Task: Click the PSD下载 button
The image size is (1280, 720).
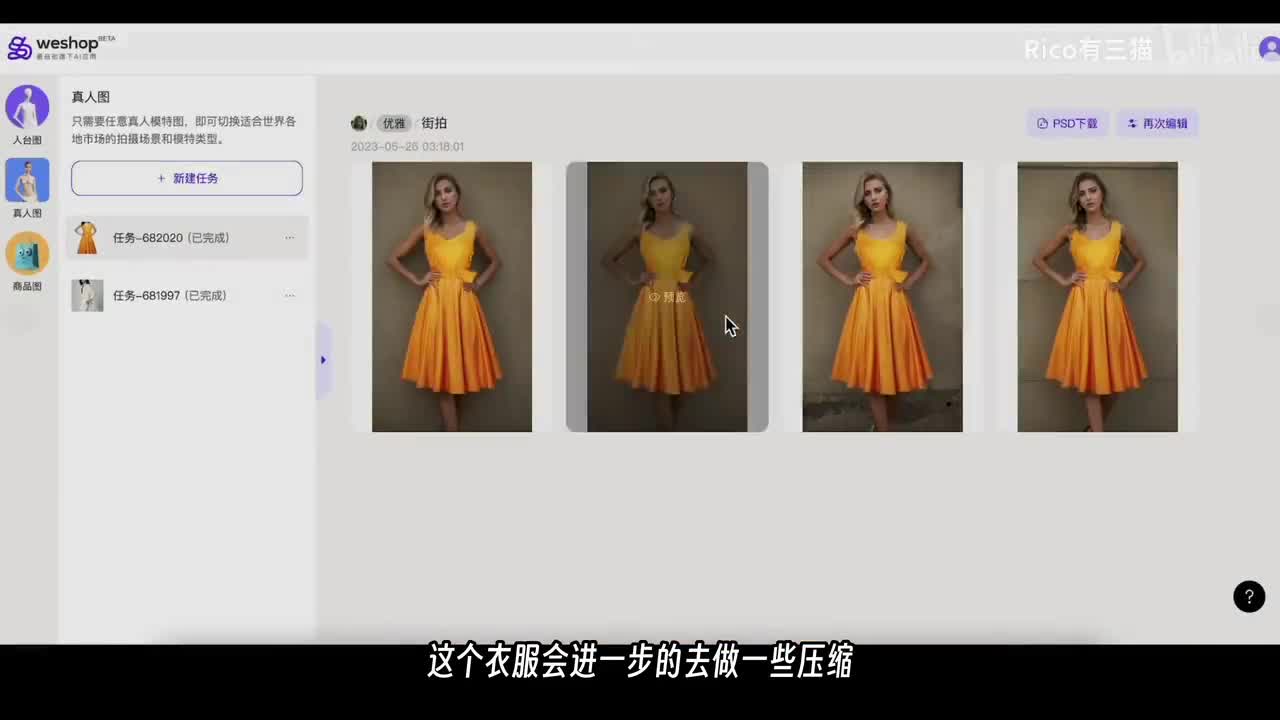Action: pyautogui.click(x=1067, y=123)
